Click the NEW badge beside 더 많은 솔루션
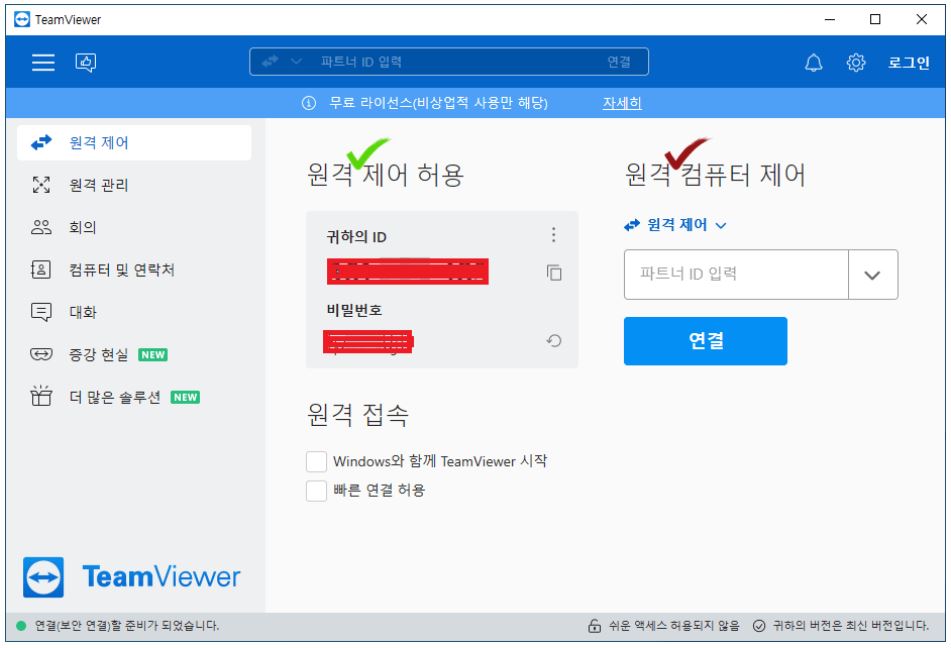This screenshot has width=951, height=648. 185,397
